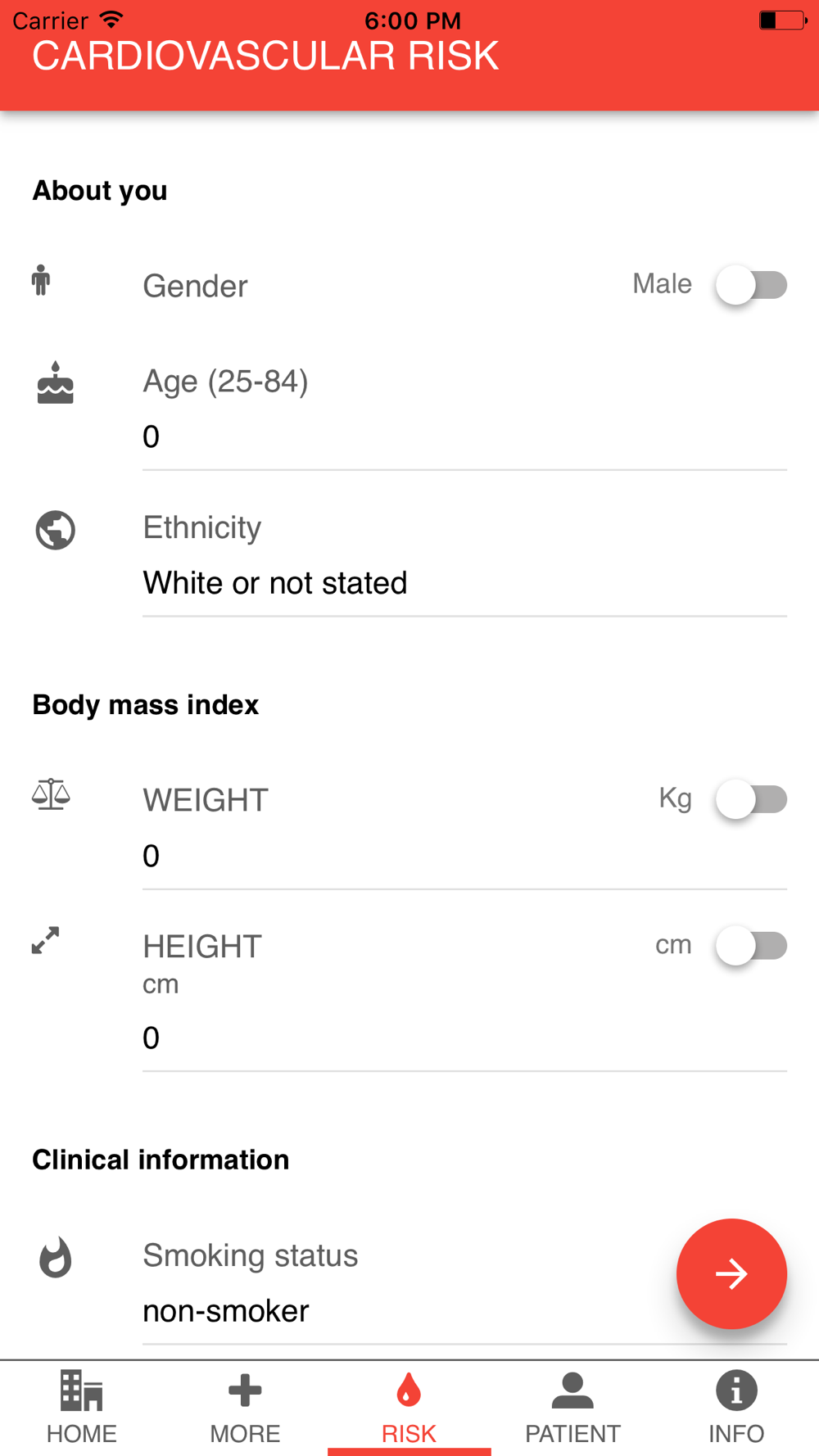Image resolution: width=819 pixels, height=1456 pixels.
Task: Click the Age (25-84) input field
Action: click(464, 437)
